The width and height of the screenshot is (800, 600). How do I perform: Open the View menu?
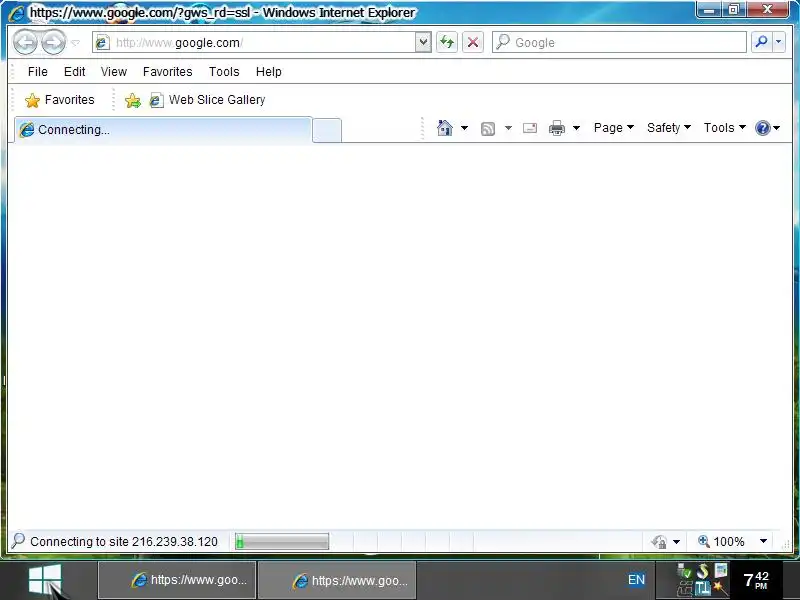tap(114, 72)
